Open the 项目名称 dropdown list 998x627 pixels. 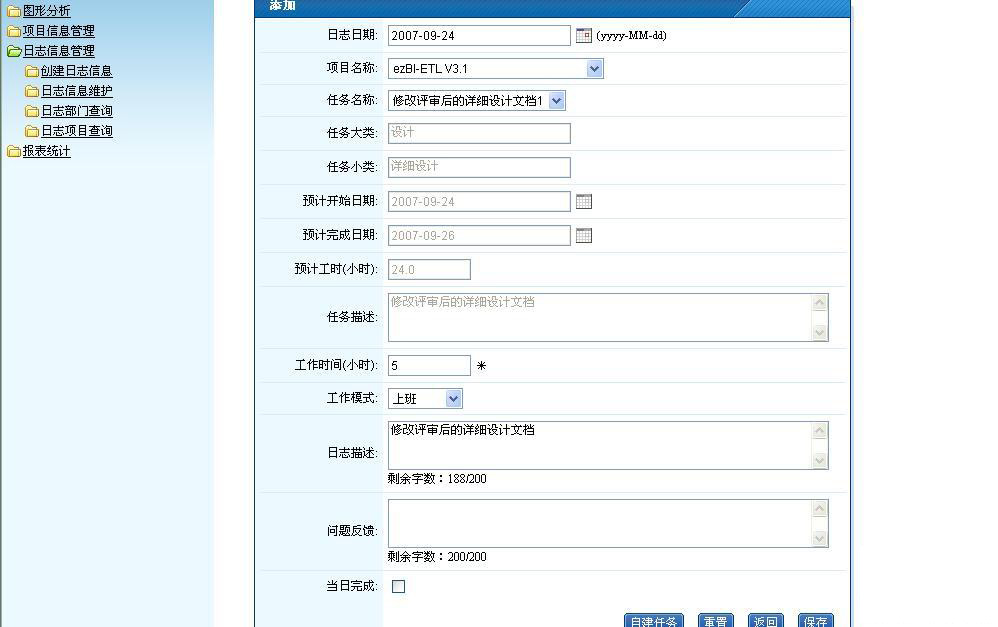[594, 68]
